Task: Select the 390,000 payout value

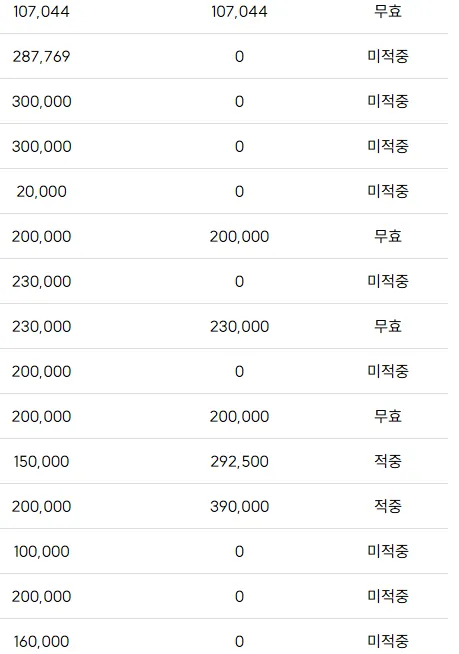Action: [x=240, y=506]
